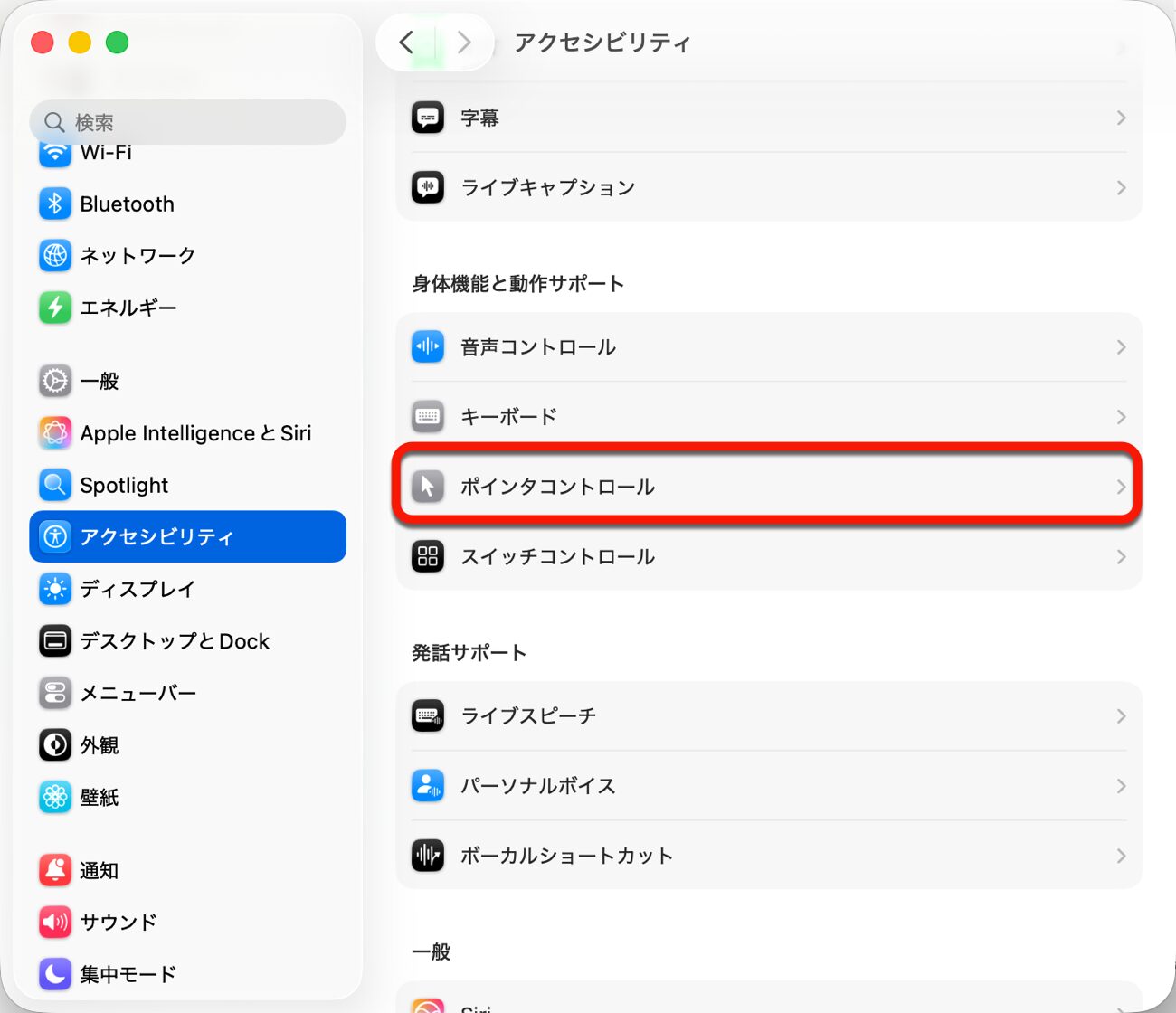Go back with the left arrow button
Viewport: 1176px width, 1013px height.
[x=407, y=42]
